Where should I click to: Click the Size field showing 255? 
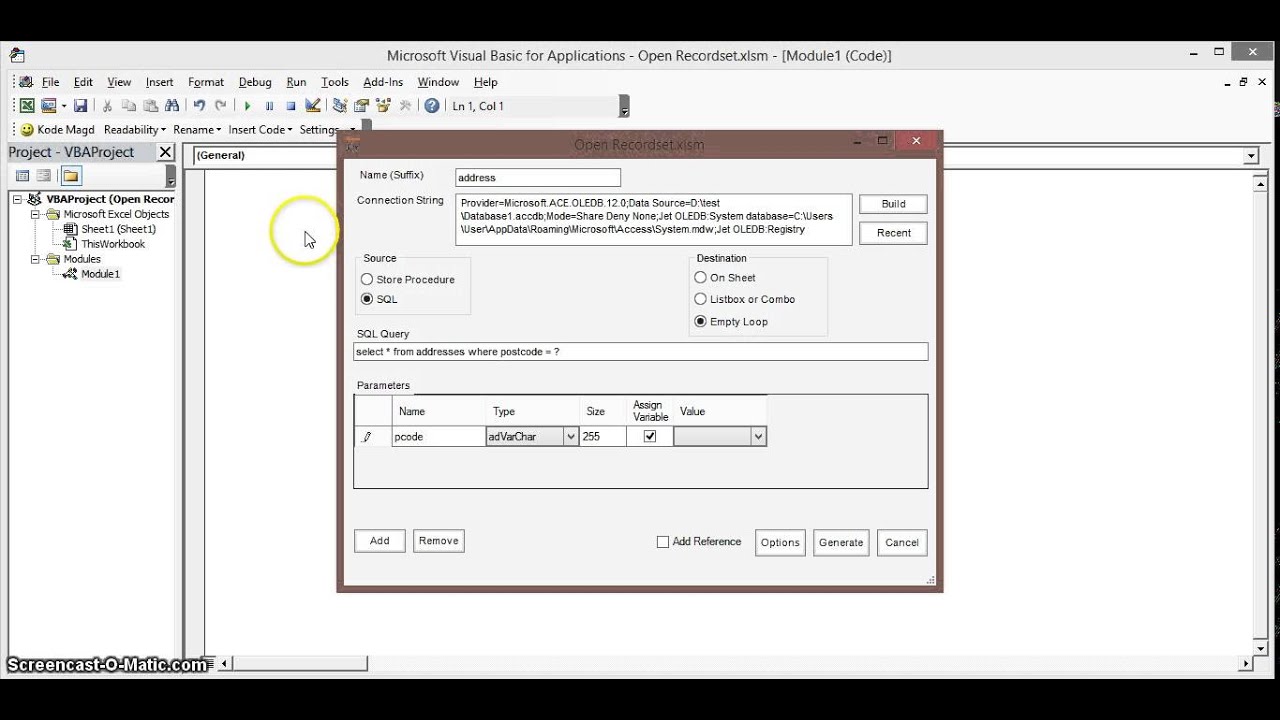pyautogui.click(x=603, y=437)
